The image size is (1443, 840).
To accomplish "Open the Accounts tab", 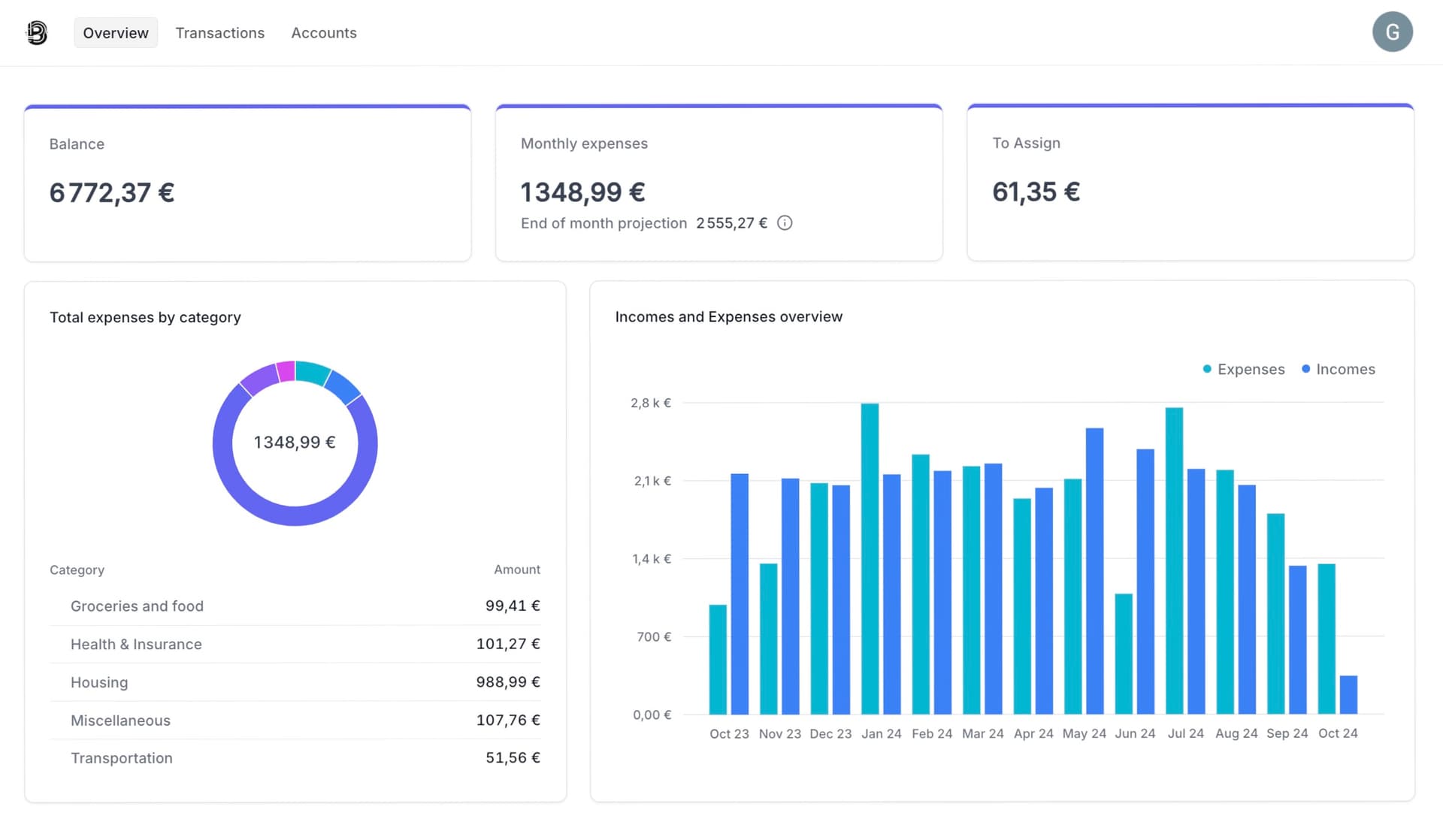I will coord(324,33).
